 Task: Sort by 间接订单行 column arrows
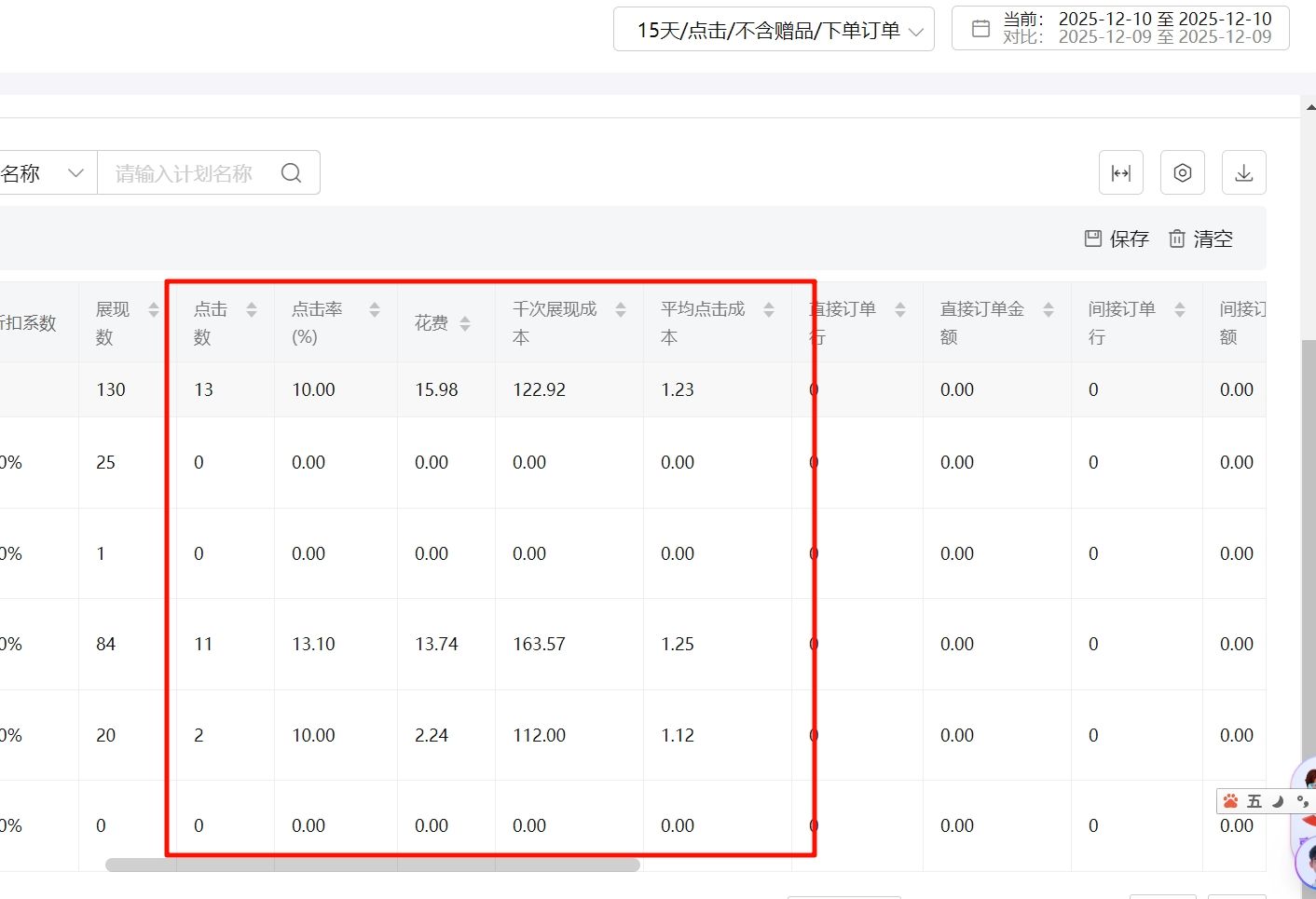(1180, 310)
